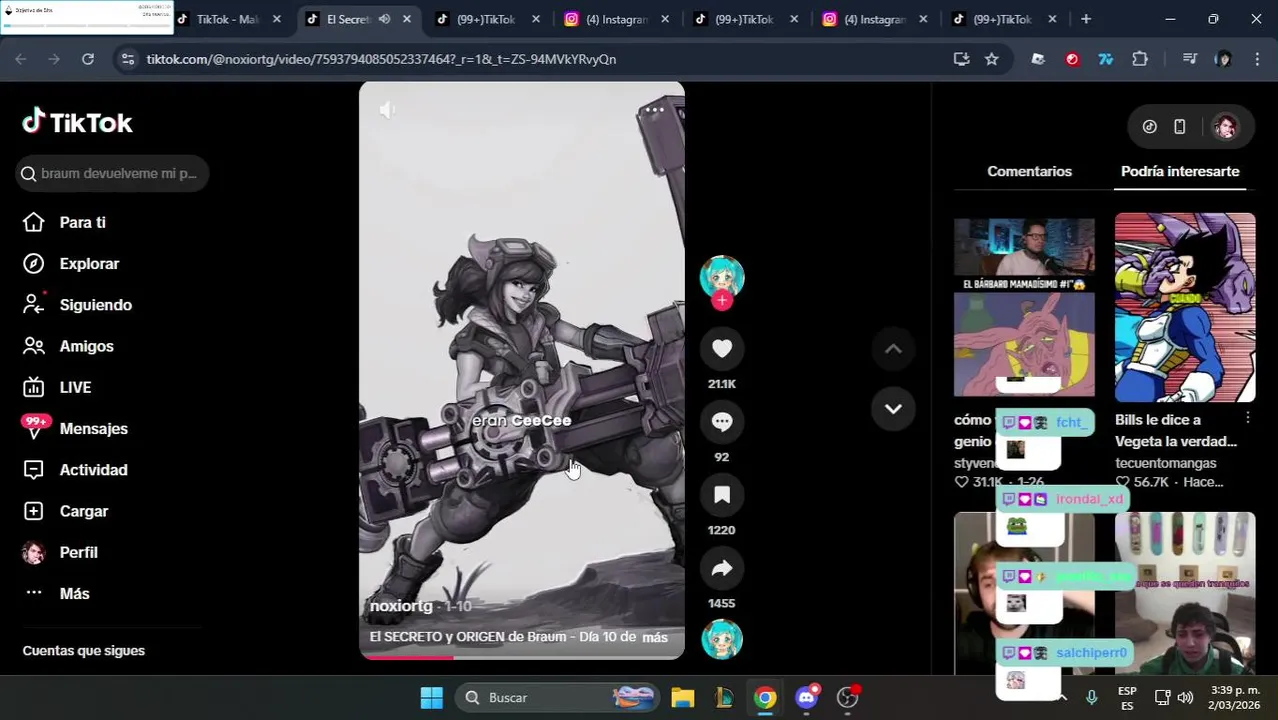Go back in browser history
The width and height of the screenshot is (1278, 720).
pyautogui.click(x=20, y=59)
